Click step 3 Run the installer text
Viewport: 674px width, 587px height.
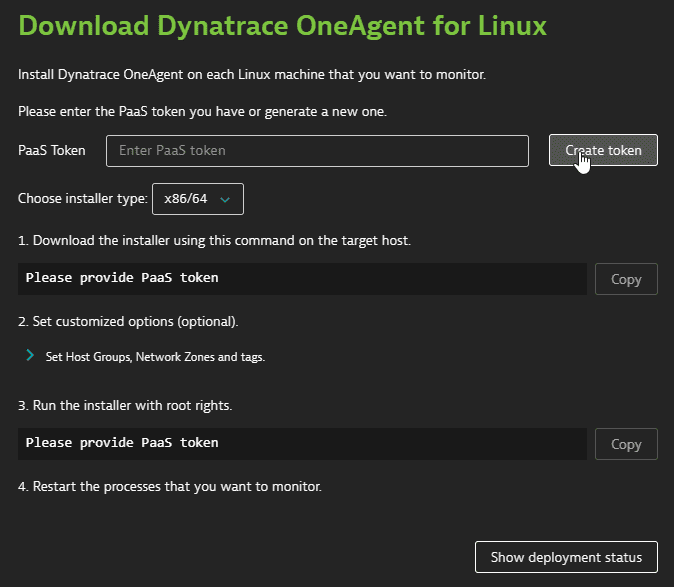(x=125, y=406)
